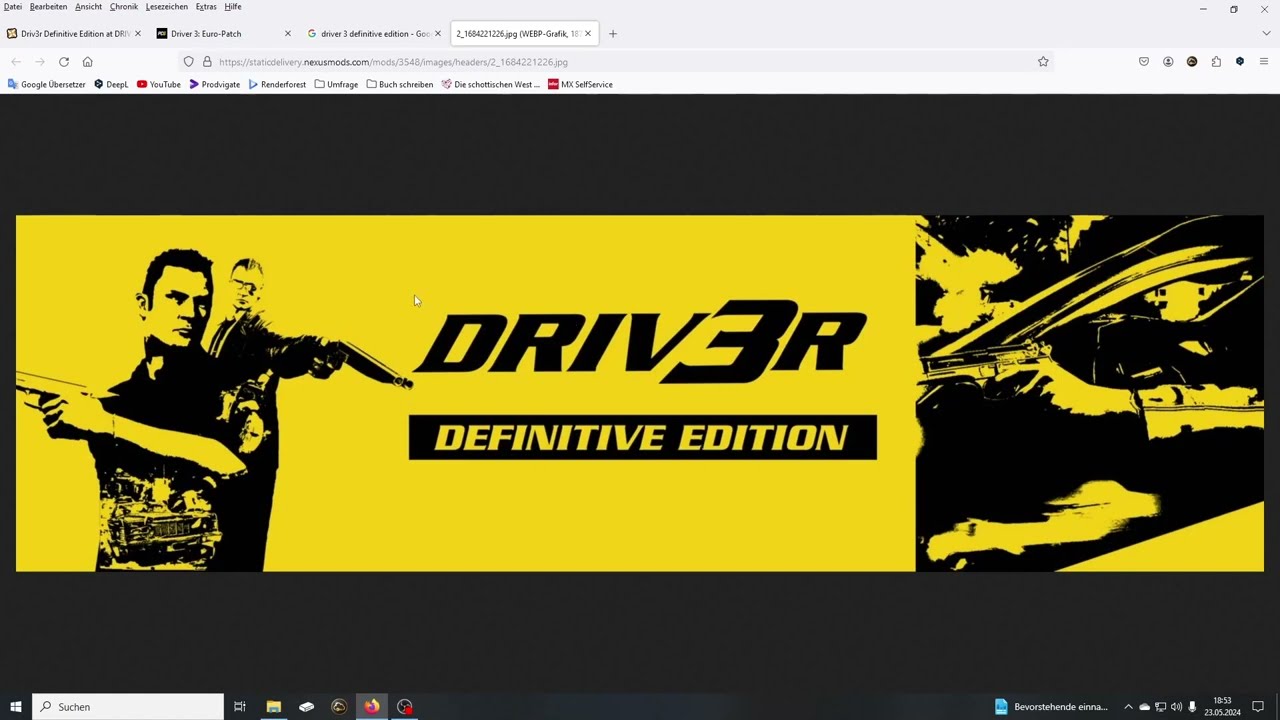Show hidden system tray icons
Image resolution: width=1280 pixels, height=720 pixels.
coord(1128,706)
